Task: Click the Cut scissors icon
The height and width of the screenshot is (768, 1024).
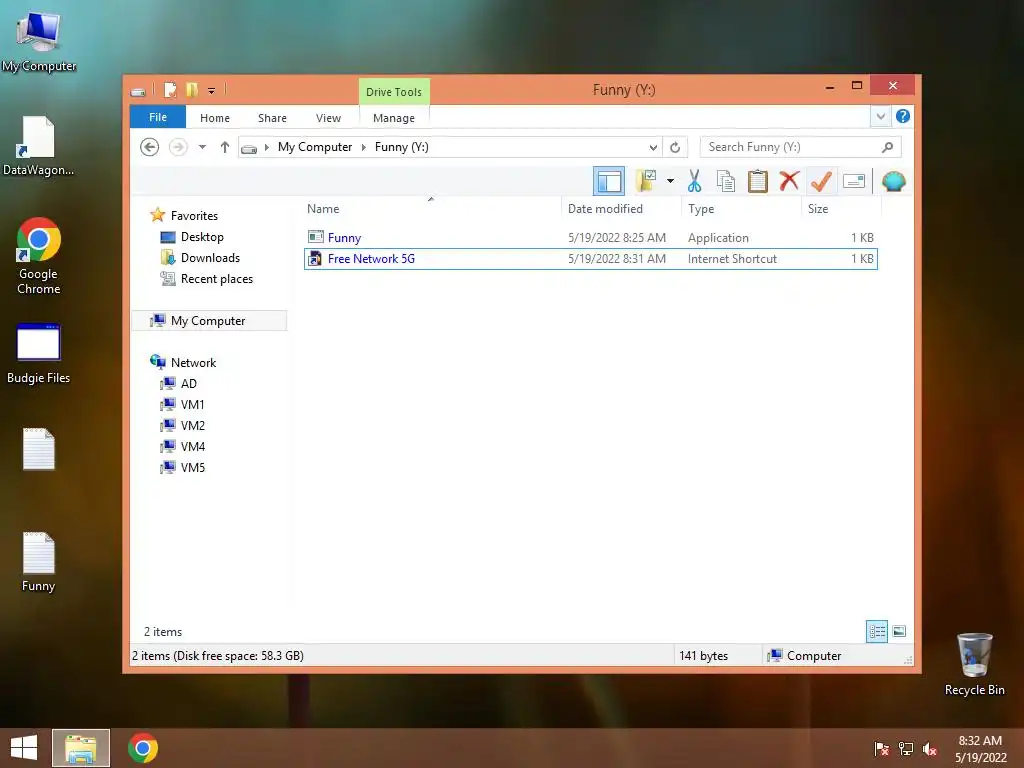Action: coord(694,181)
